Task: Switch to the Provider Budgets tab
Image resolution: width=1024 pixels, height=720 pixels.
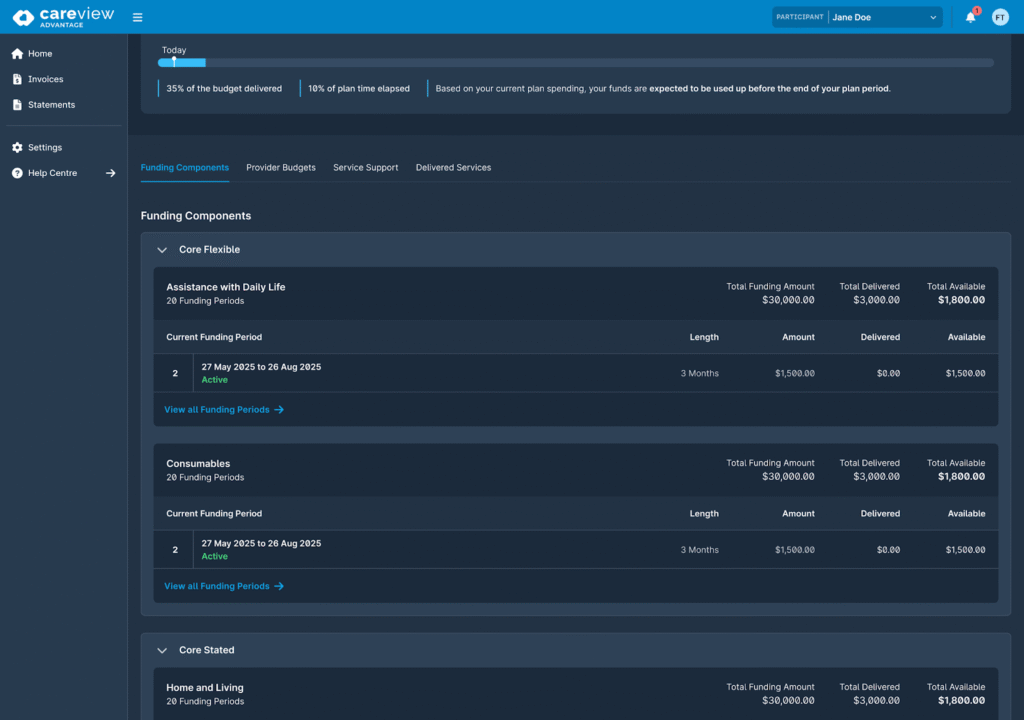Action: pos(281,168)
